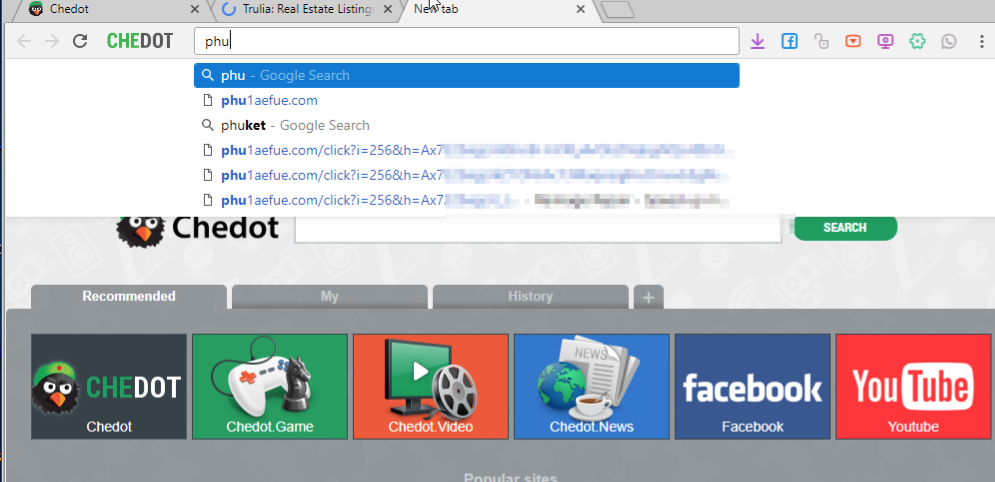Image resolution: width=995 pixels, height=482 pixels.
Task: Open the WhatsApp toolbar icon
Action: 948,41
